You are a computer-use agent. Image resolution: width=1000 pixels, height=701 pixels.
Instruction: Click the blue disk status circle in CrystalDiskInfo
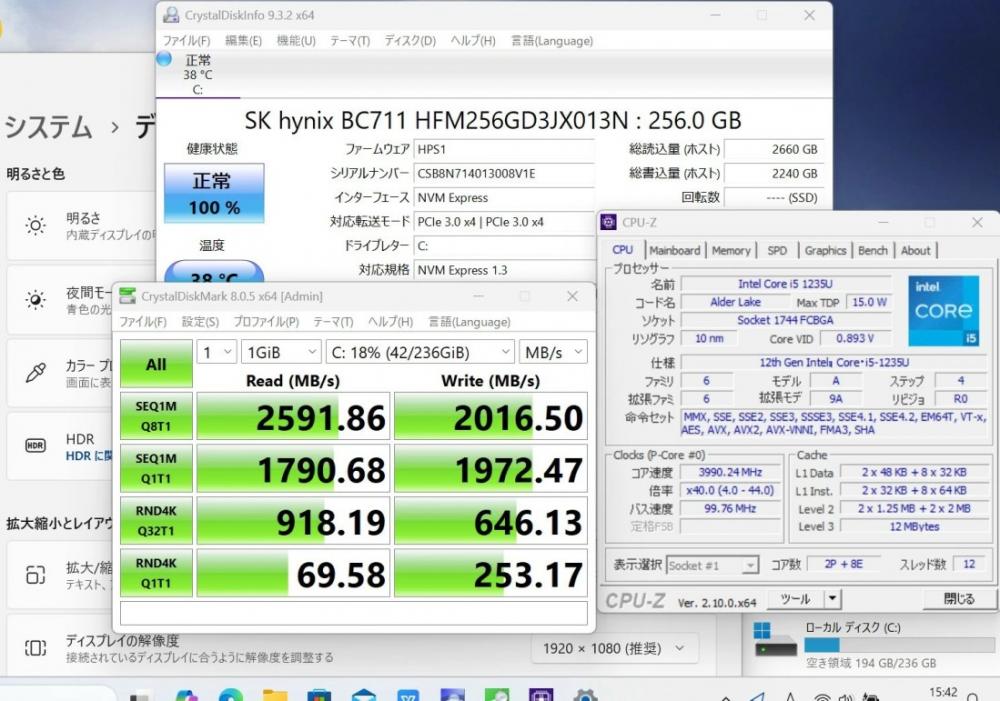click(165, 59)
